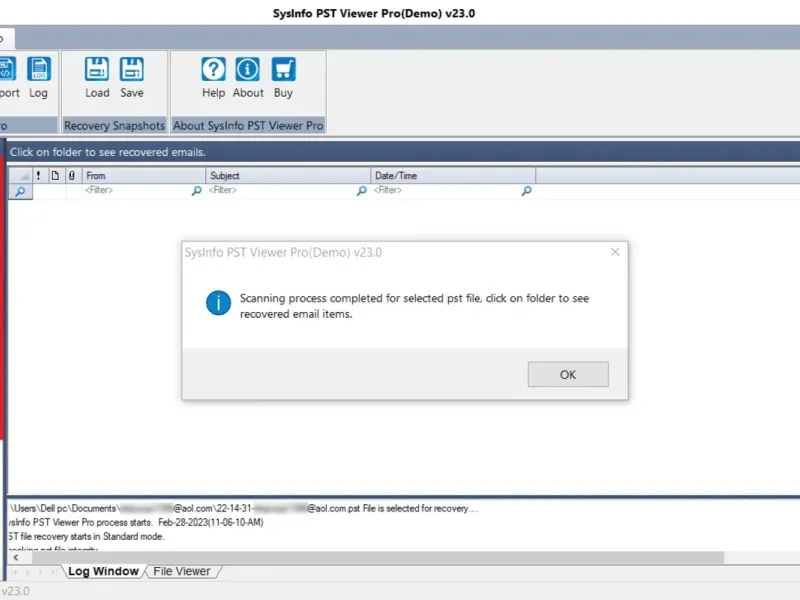The image size is (800, 600).
Task: Click 'Click on folder to see recovered emails.' text
Action: pyautogui.click(x=108, y=152)
